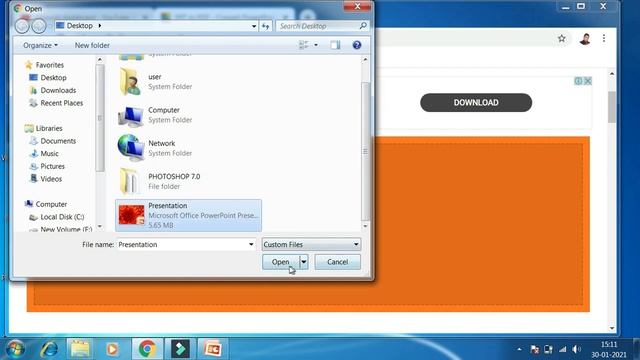Click the file list scroll down arrow
This screenshot has width=640, height=360.
pos(365,226)
